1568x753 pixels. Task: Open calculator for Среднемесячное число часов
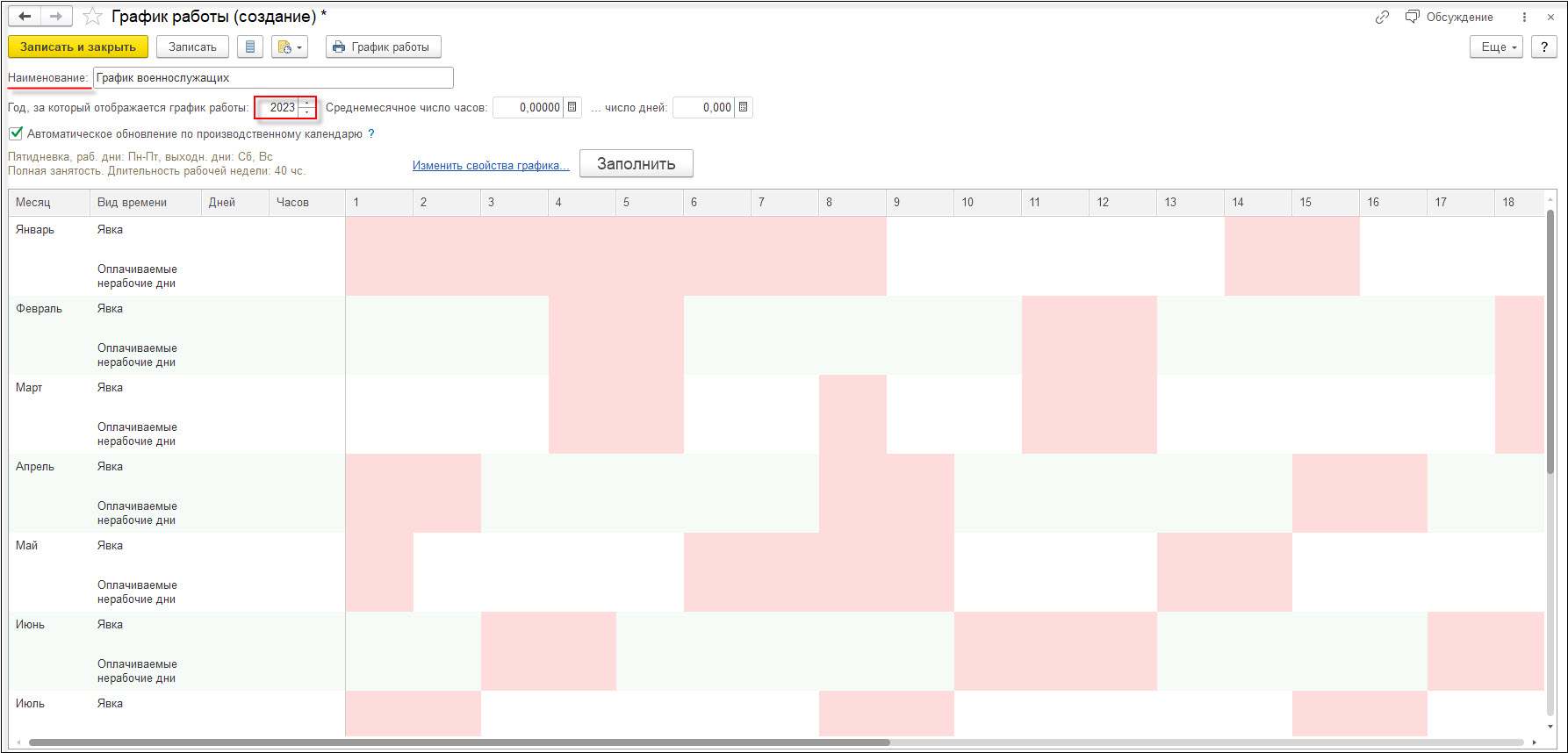pyautogui.click(x=572, y=107)
